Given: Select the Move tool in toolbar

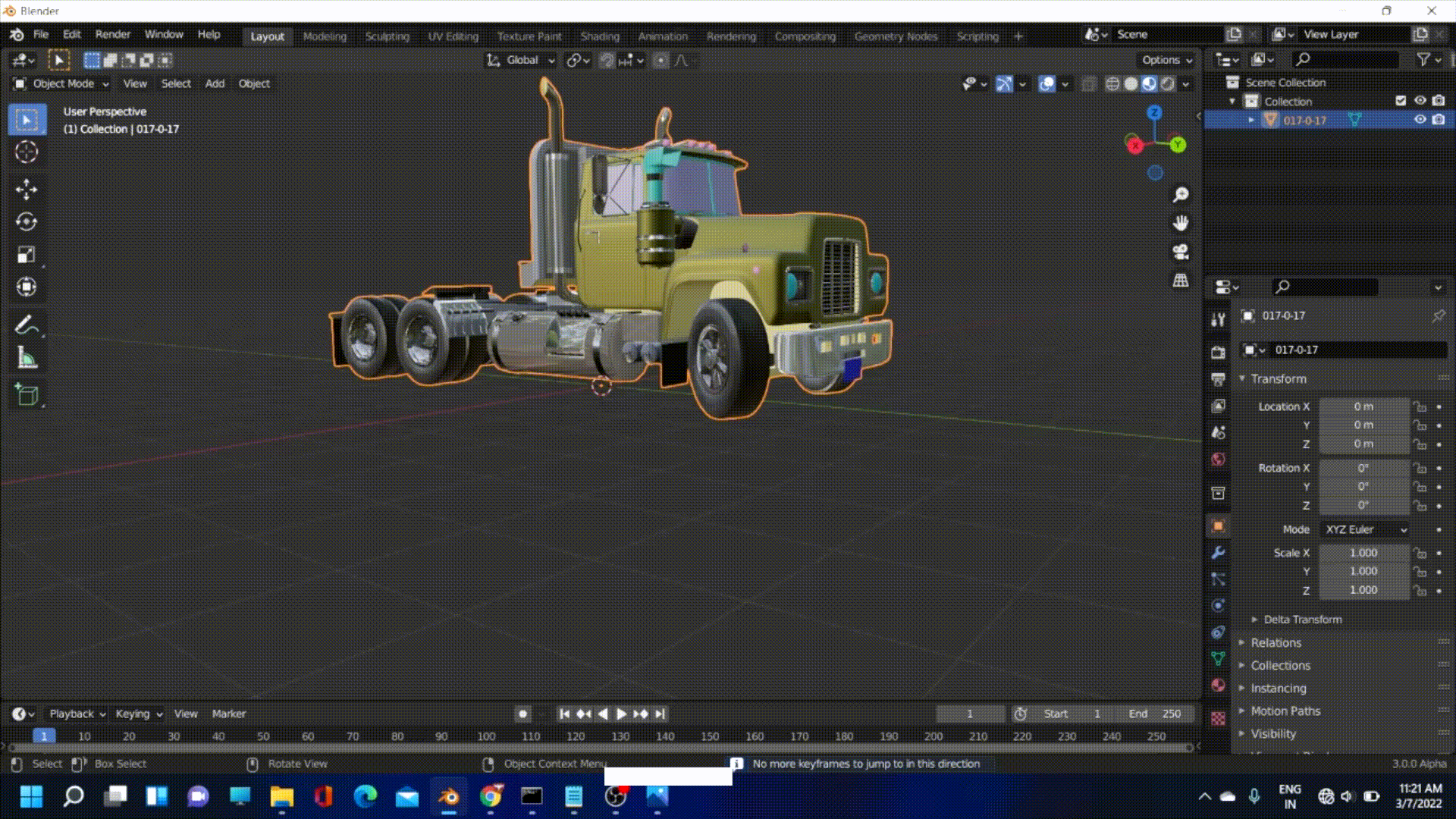Looking at the screenshot, I should (x=27, y=189).
